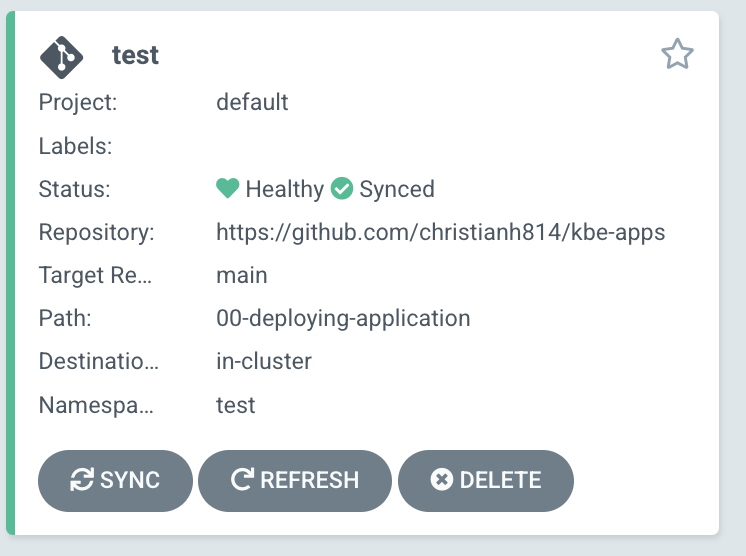This screenshot has width=746, height=556.
Task: Click the Synced checkmark icon
Action: [x=342, y=189]
